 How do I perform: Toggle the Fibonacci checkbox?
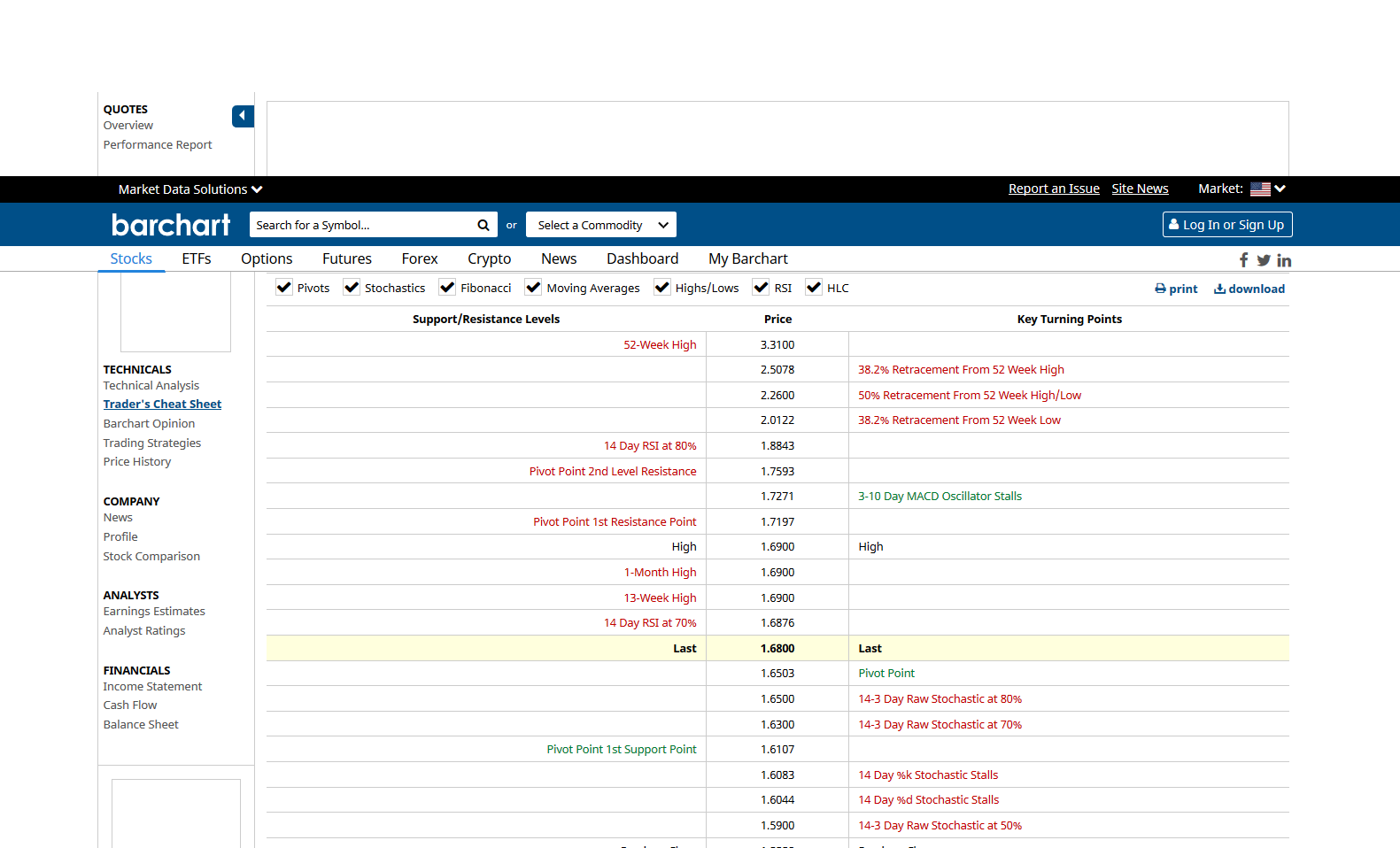(447, 288)
